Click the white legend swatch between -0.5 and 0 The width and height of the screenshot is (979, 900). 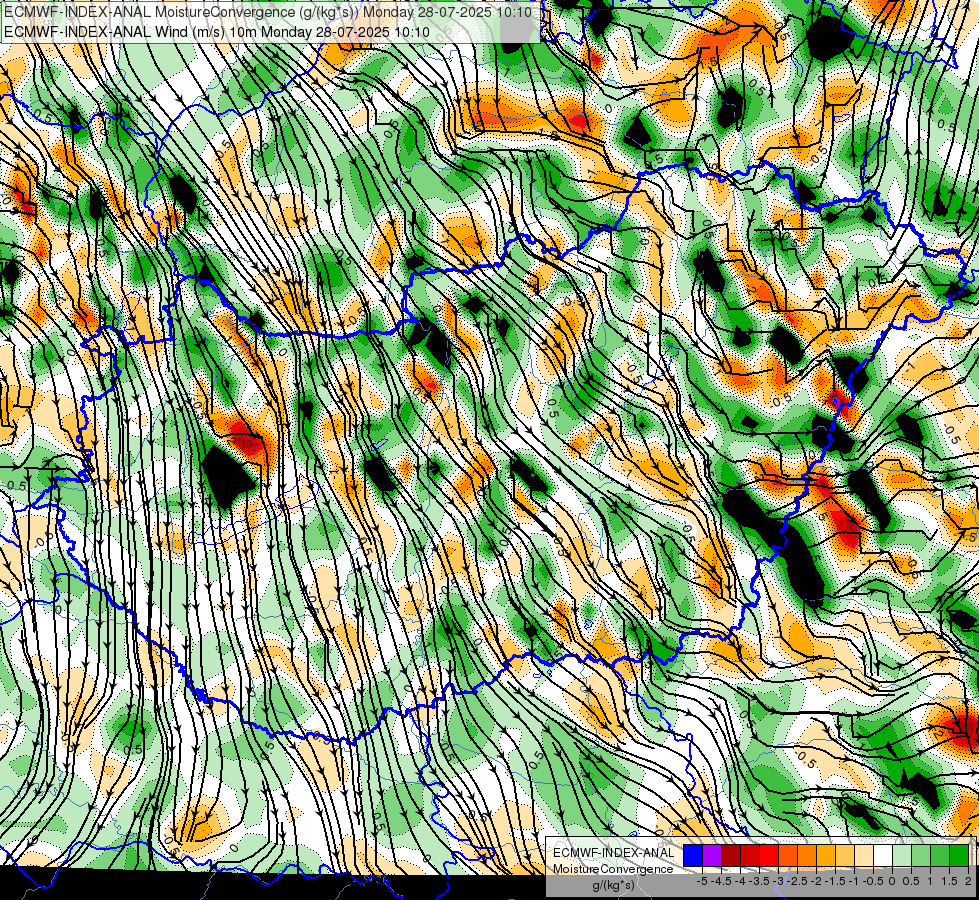click(883, 855)
